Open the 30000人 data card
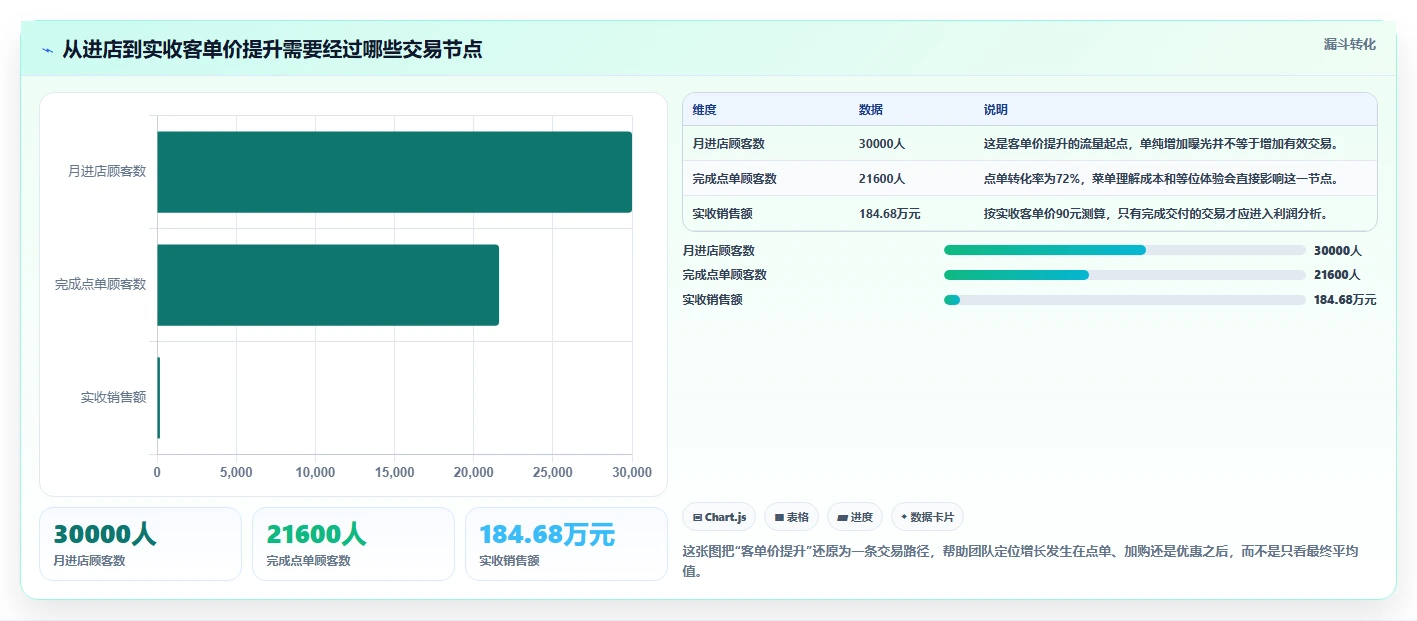Screen dimensions: 1417x621 tap(140, 544)
